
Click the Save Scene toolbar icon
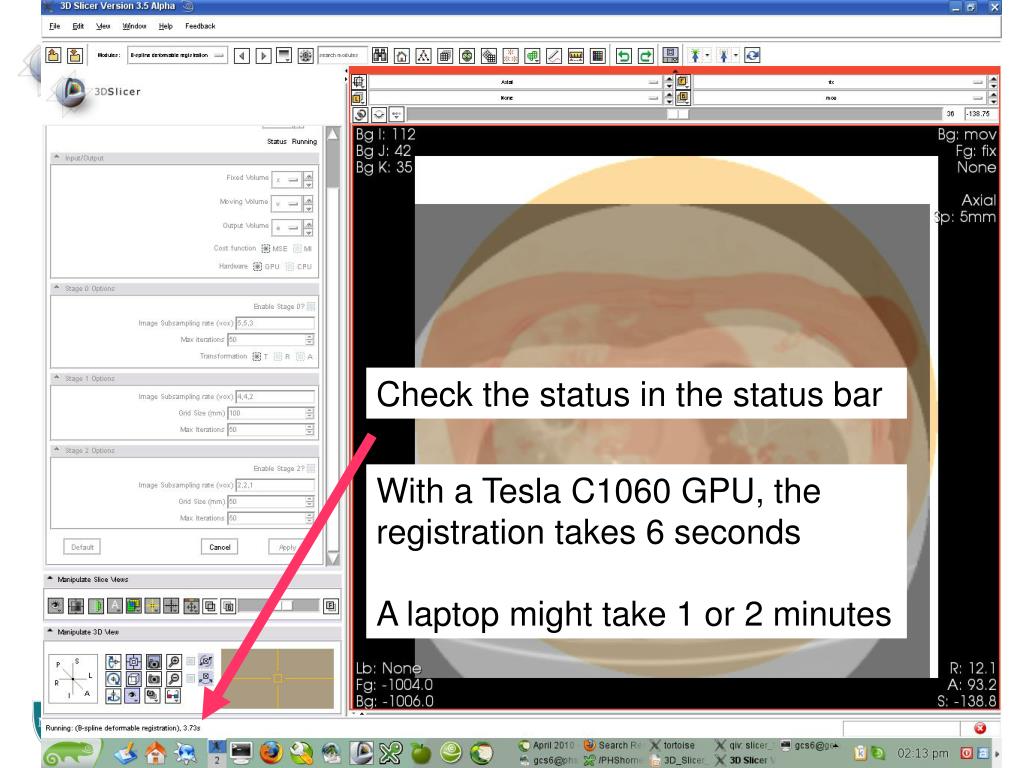[75, 56]
